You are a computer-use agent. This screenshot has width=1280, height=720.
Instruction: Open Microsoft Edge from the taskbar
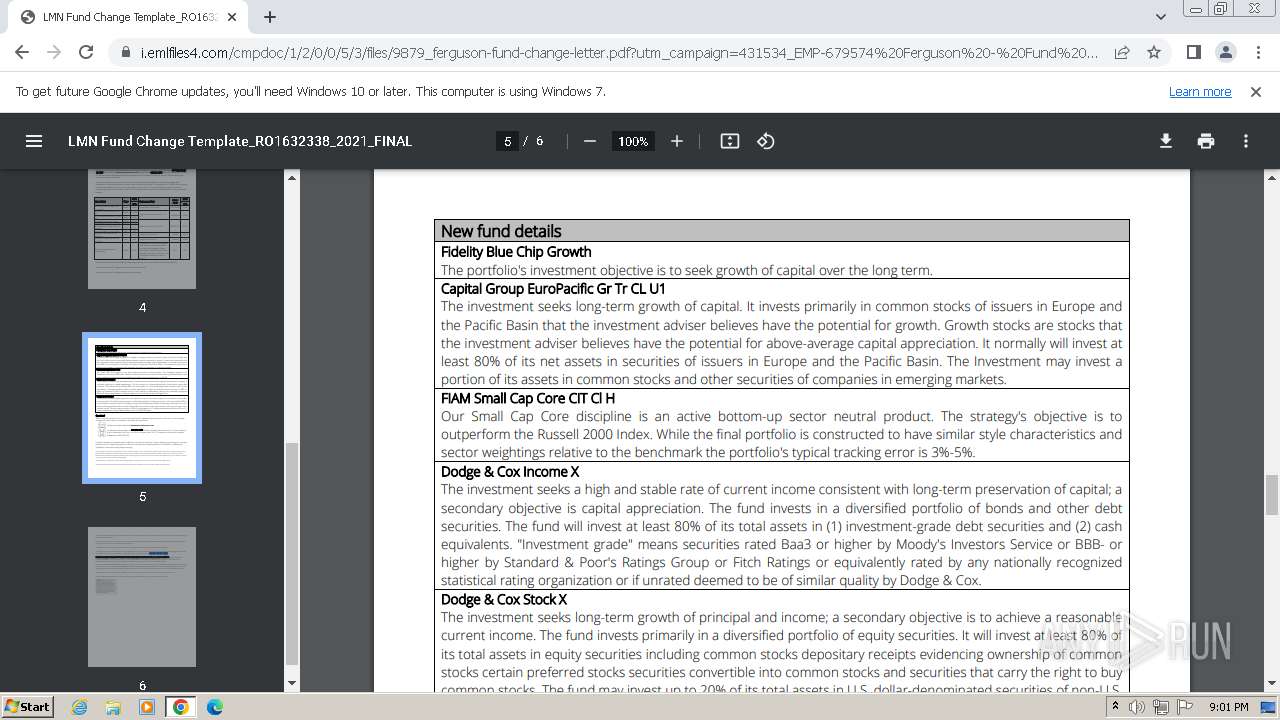tap(215, 707)
